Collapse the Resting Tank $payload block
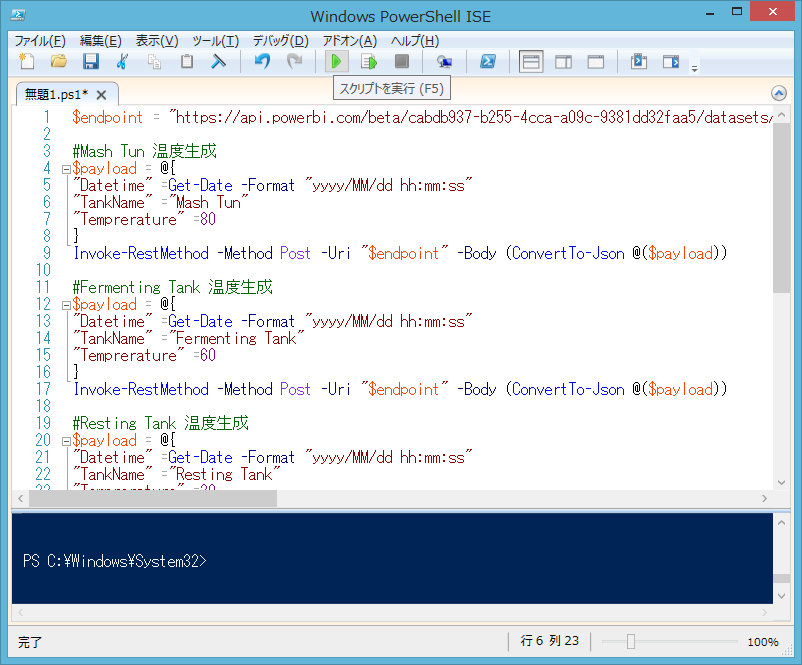 coord(66,441)
